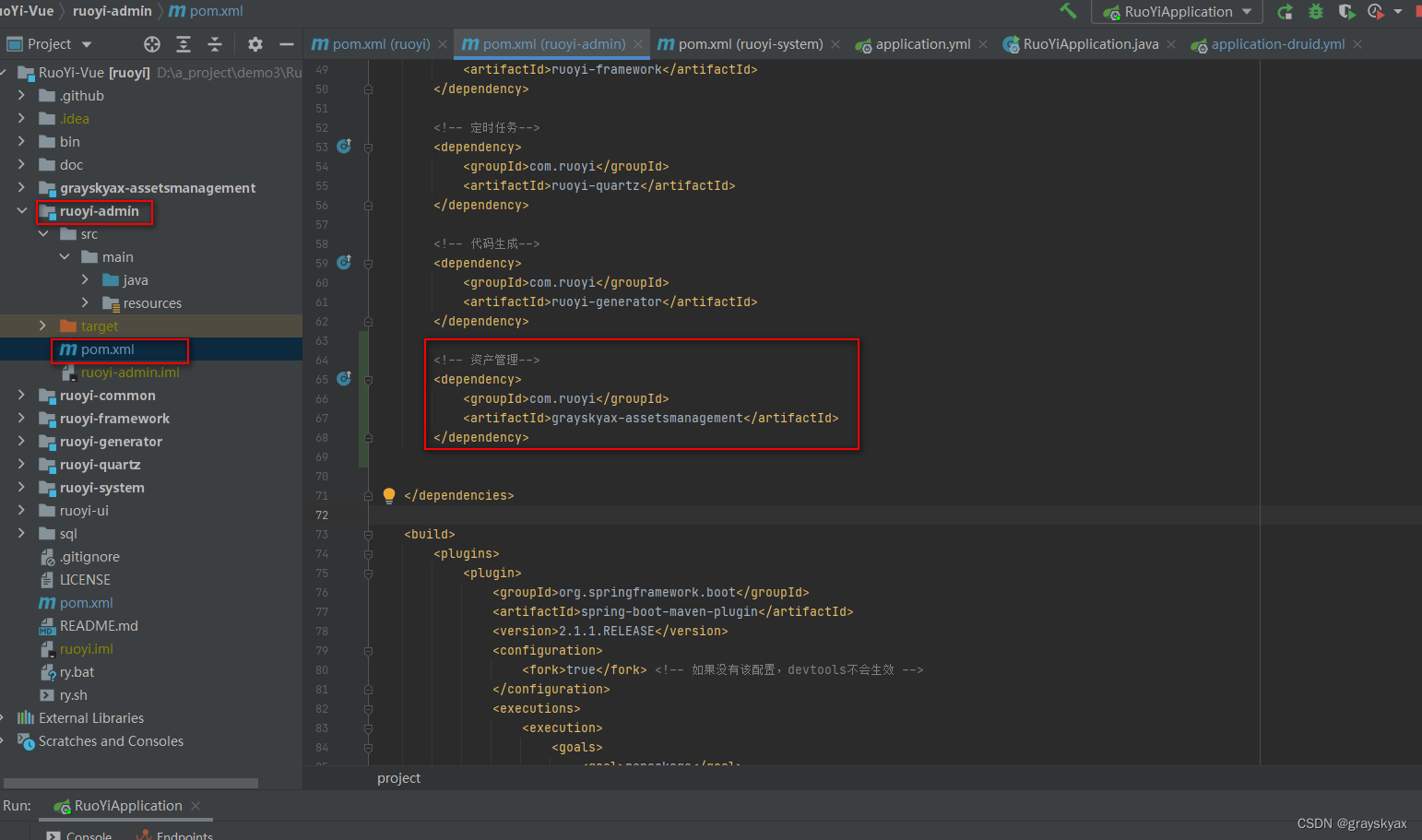1422x840 pixels.
Task: Click the Expand All icon in Project panel
Action: pos(184,44)
